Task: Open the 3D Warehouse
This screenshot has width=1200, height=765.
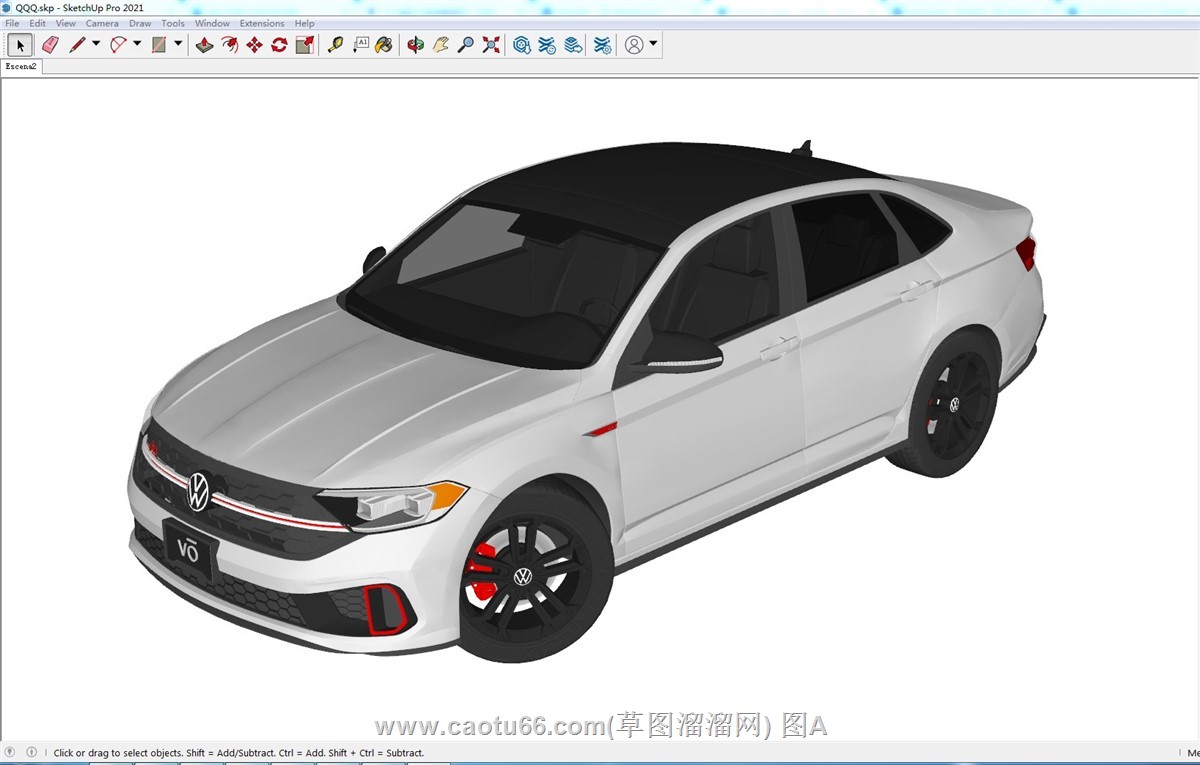Action: [522, 45]
